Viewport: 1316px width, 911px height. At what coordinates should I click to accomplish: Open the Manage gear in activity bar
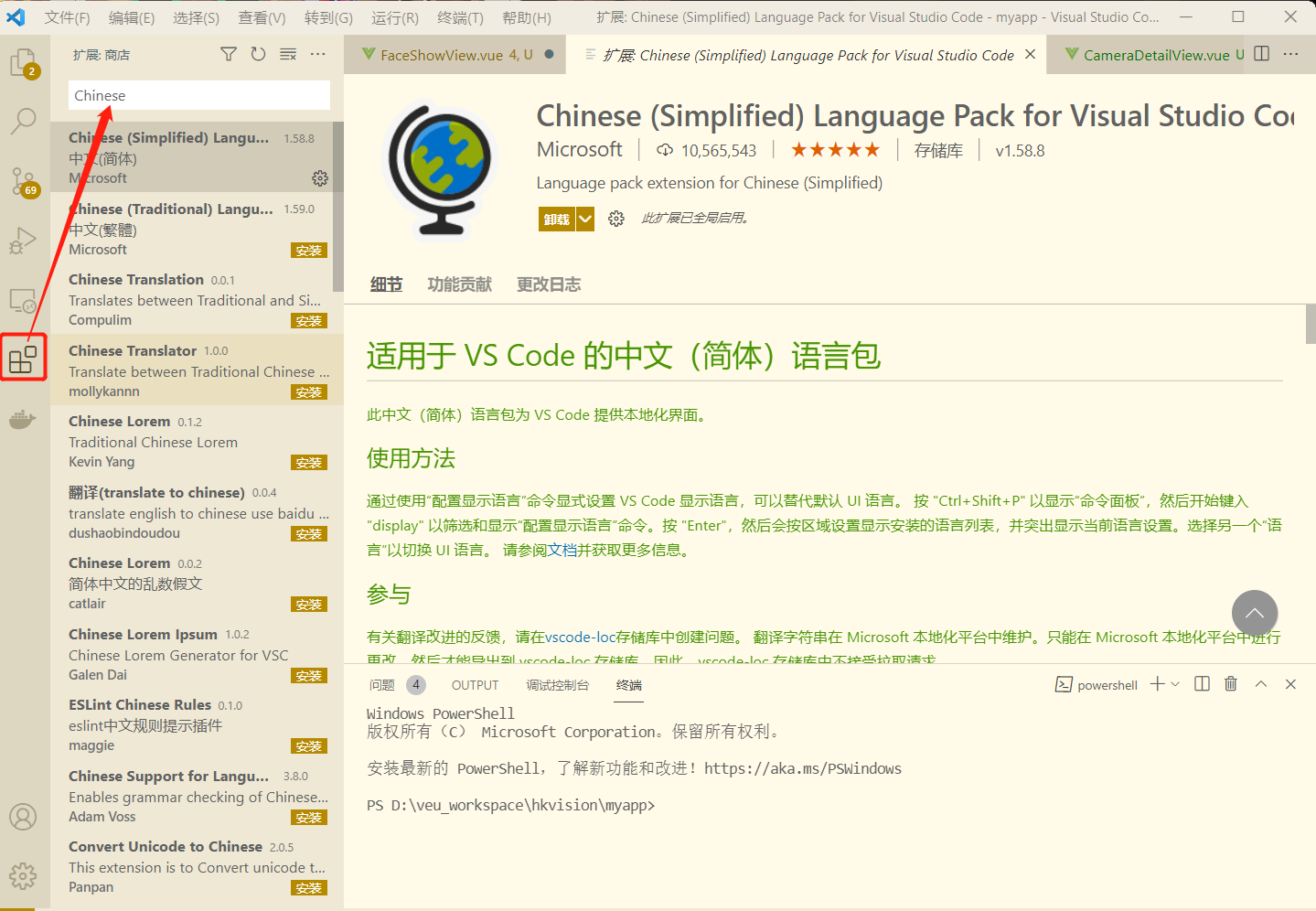(x=24, y=876)
